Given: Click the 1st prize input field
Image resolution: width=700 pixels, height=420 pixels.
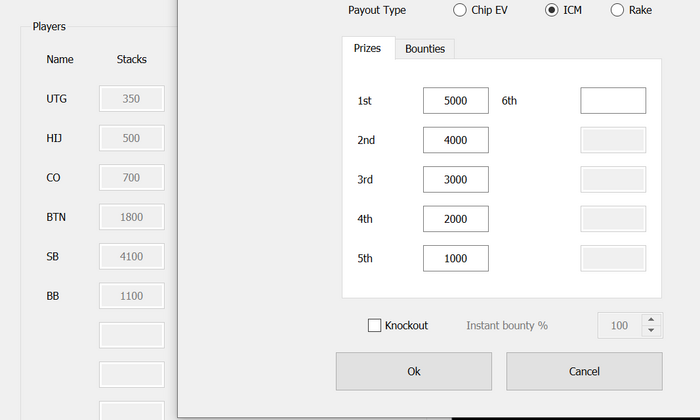Looking at the screenshot, I should coord(455,101).
